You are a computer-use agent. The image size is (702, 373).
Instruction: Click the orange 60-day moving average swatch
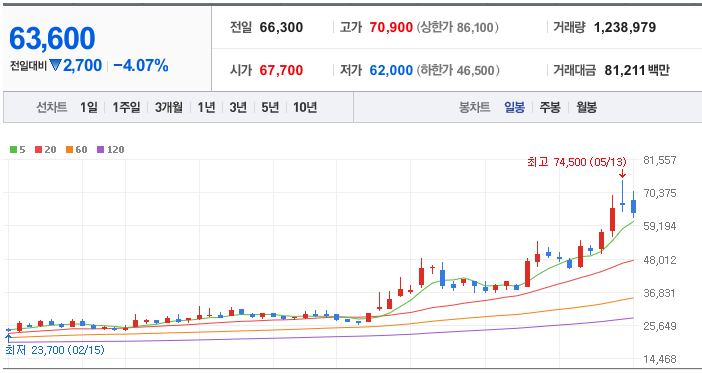(x=69, y=150)
